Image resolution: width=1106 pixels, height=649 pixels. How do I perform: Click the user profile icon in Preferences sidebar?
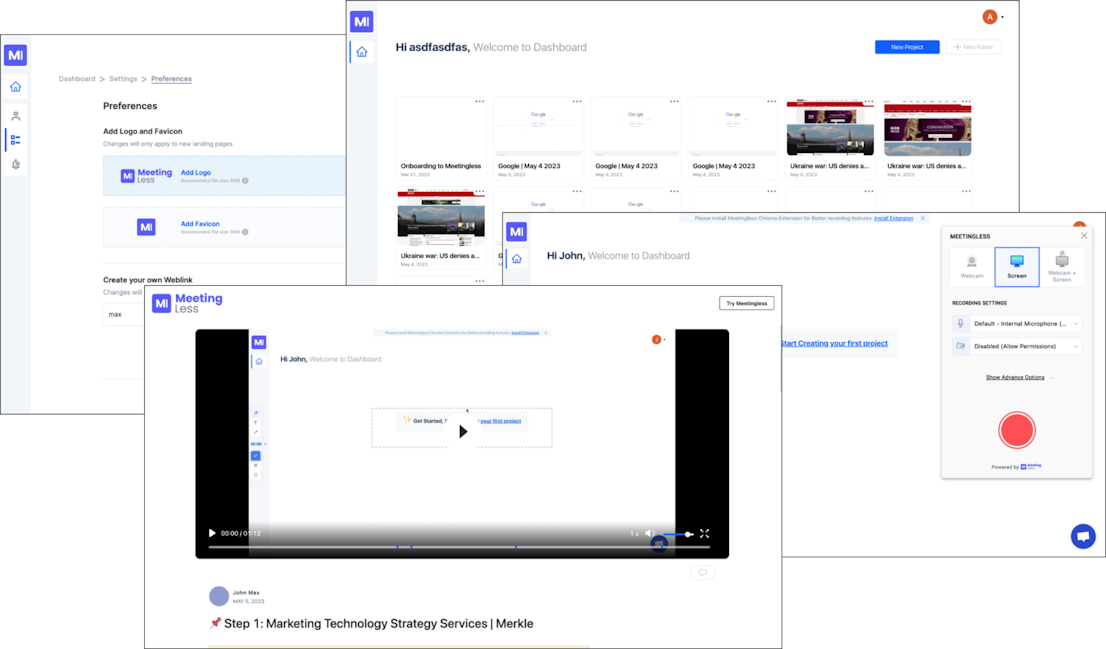[15, 116]
